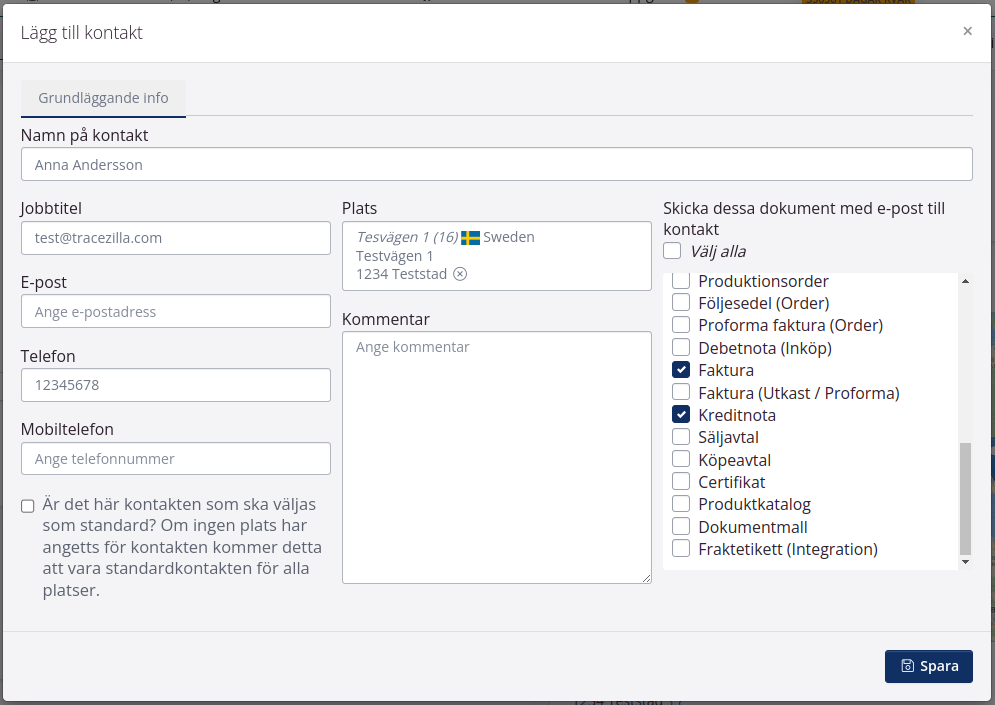Click the Jobbtitel input field
The width and height of the screenshot is (995, 705).
(175, 238)
